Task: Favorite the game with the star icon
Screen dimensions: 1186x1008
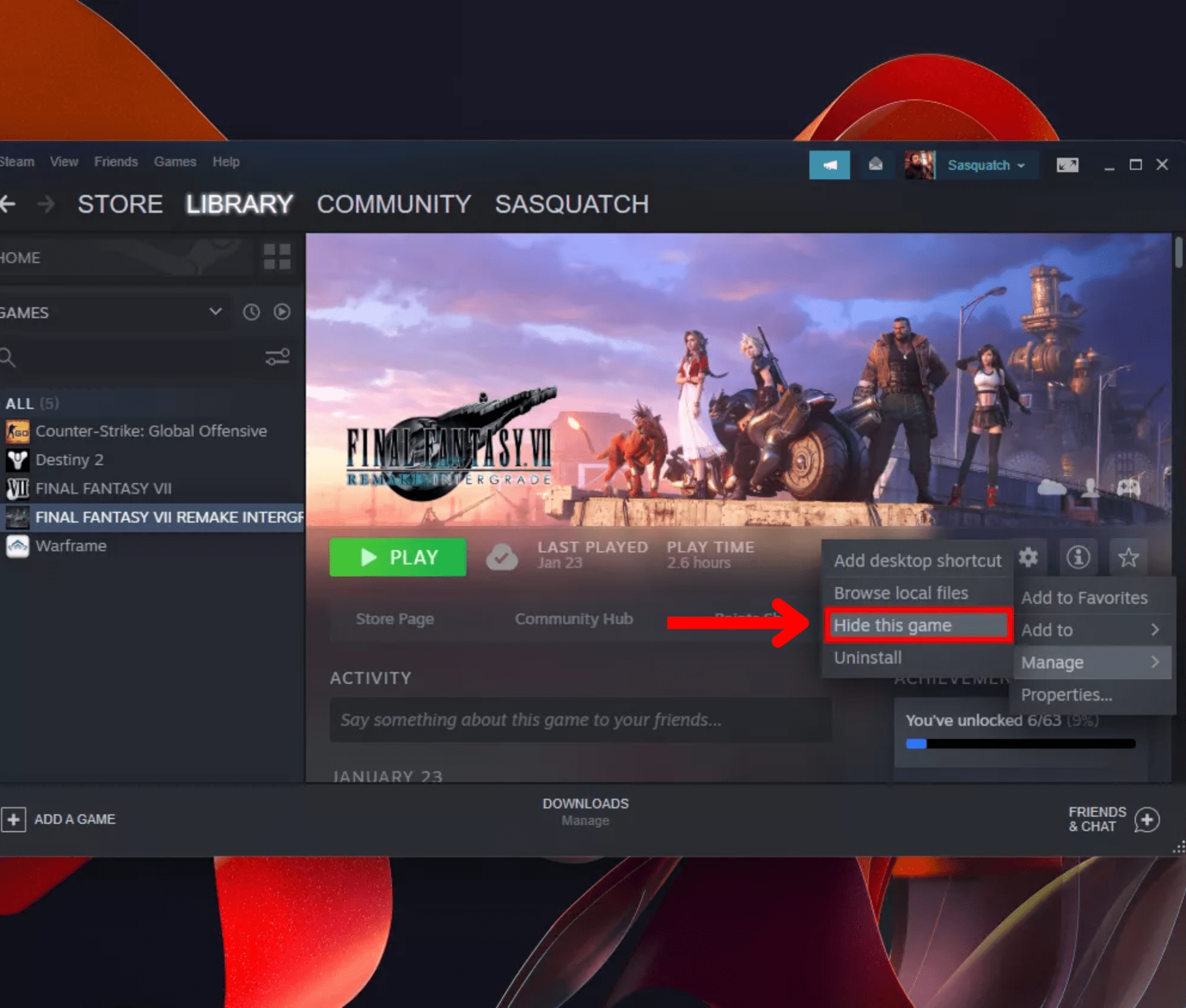Action: pyautogui.click(x=1129, y=557)
